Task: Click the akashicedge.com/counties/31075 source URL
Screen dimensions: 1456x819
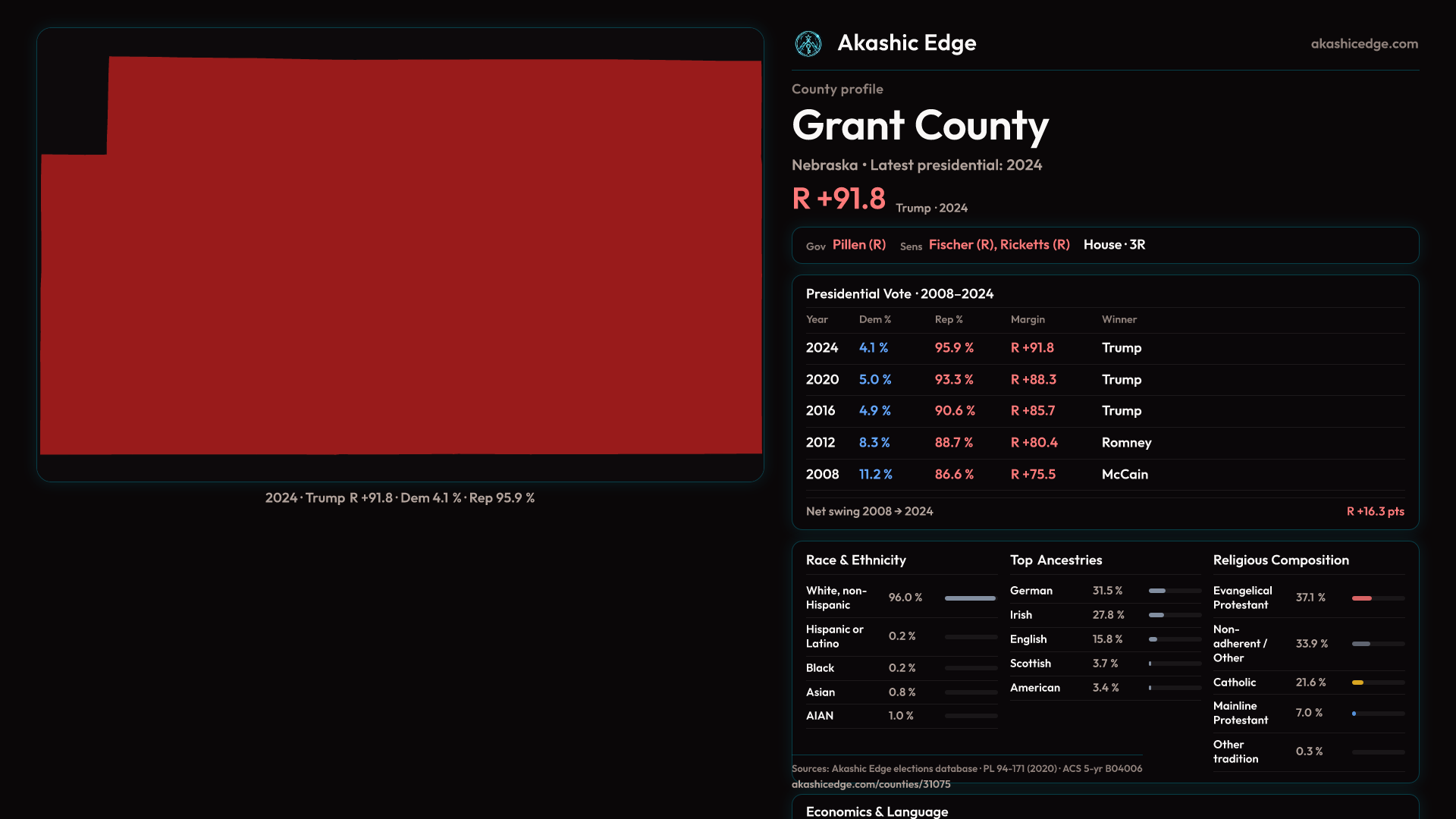Action: pyautogui.click(x=871, y=784)
